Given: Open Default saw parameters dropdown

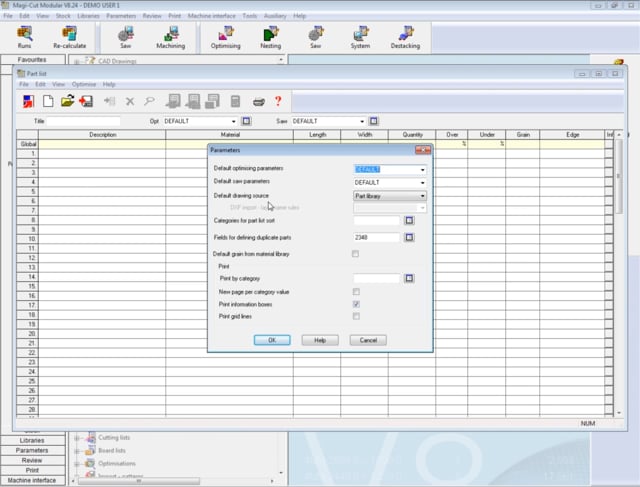Looking at the screenshot, I should (422, 182).
